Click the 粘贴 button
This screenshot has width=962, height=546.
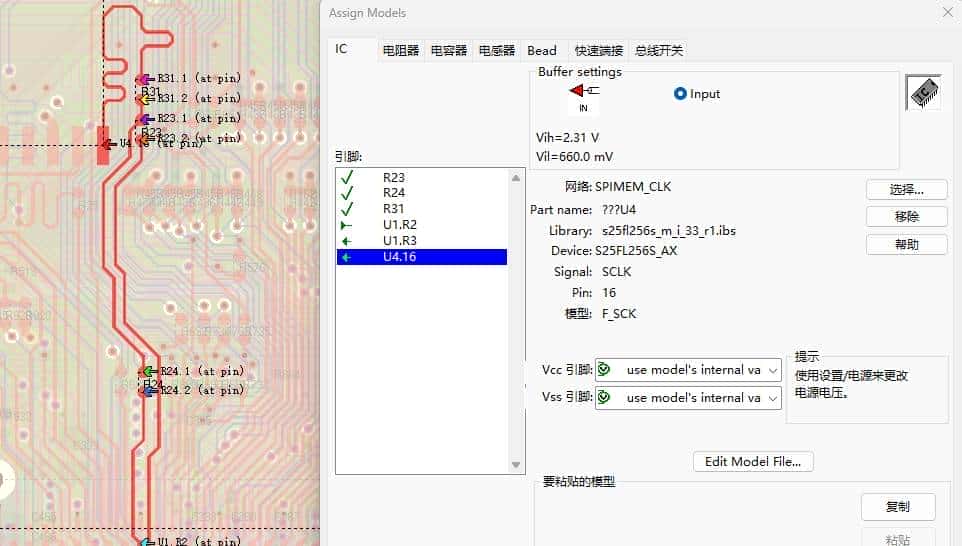(898, 539)
